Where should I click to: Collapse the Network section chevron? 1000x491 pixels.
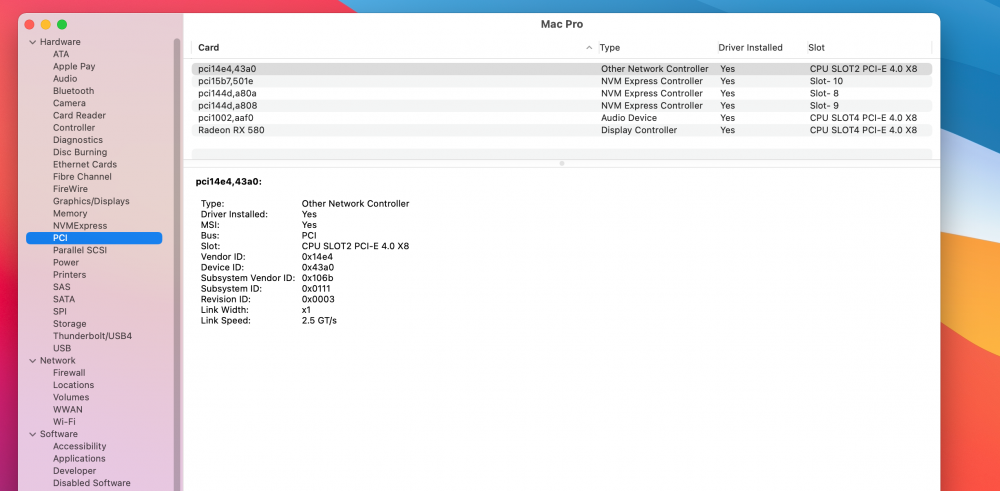(x=33, y=361)
